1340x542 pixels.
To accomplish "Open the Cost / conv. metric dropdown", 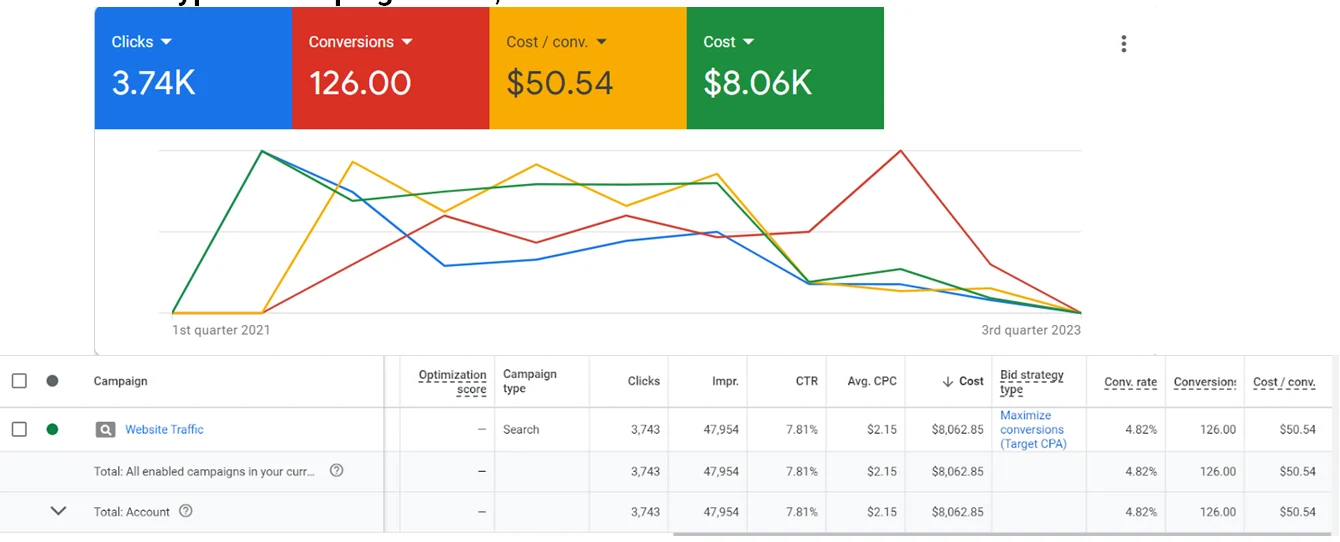I will tap(601, 42).
